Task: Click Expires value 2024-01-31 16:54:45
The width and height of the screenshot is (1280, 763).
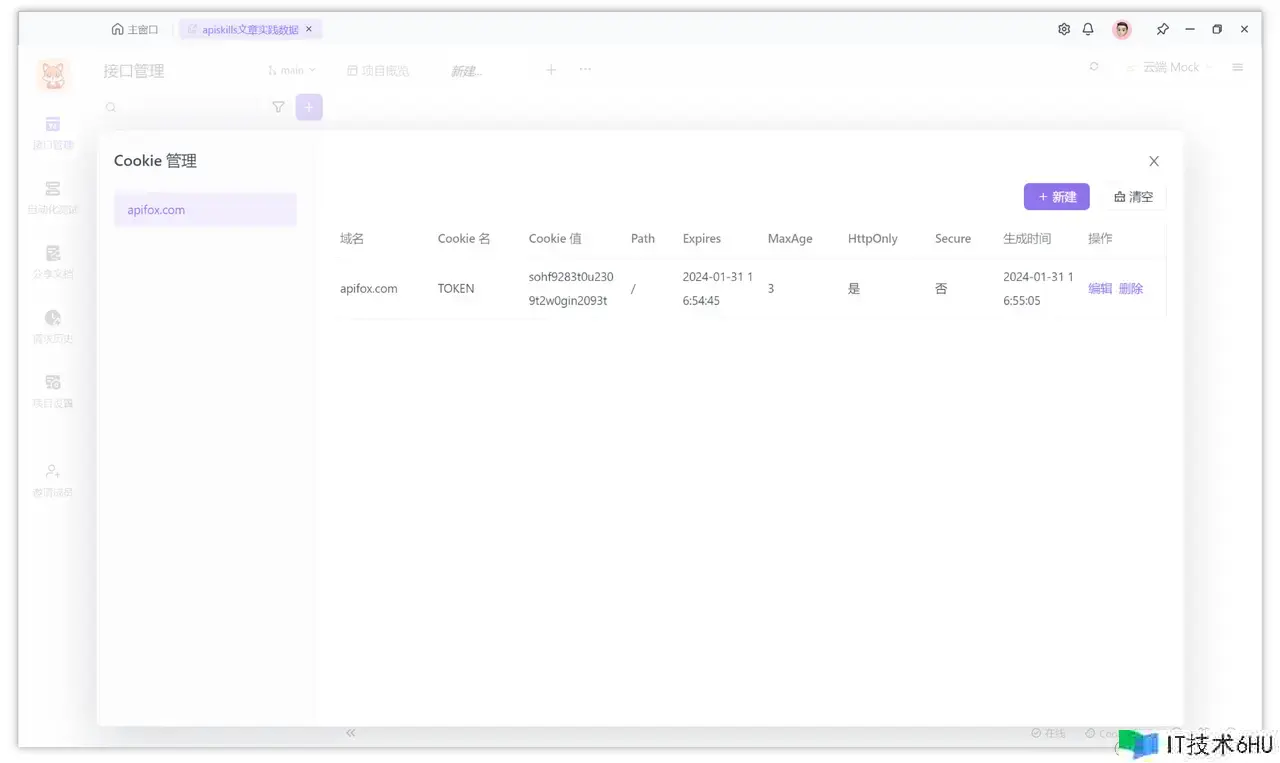Action: tap(718, 289)
